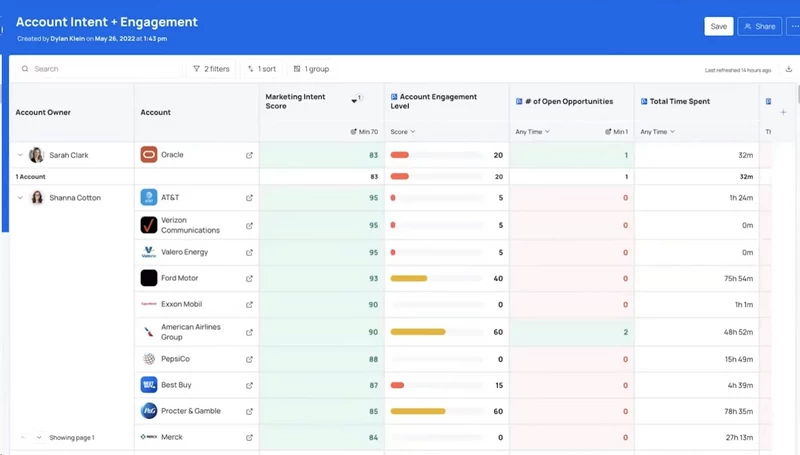Open Oracle account external link icon
Viewport: 800px width, 455px height.
click(249, 155)
